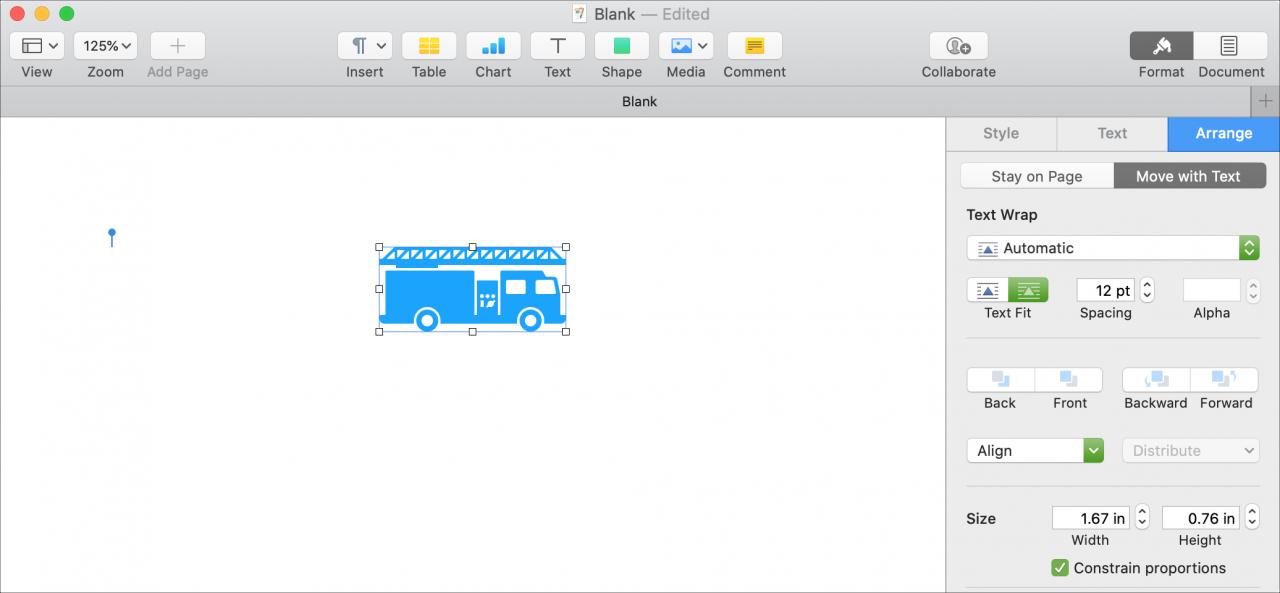
Task: Open the Document sidebar
Action: point(1230,46)
